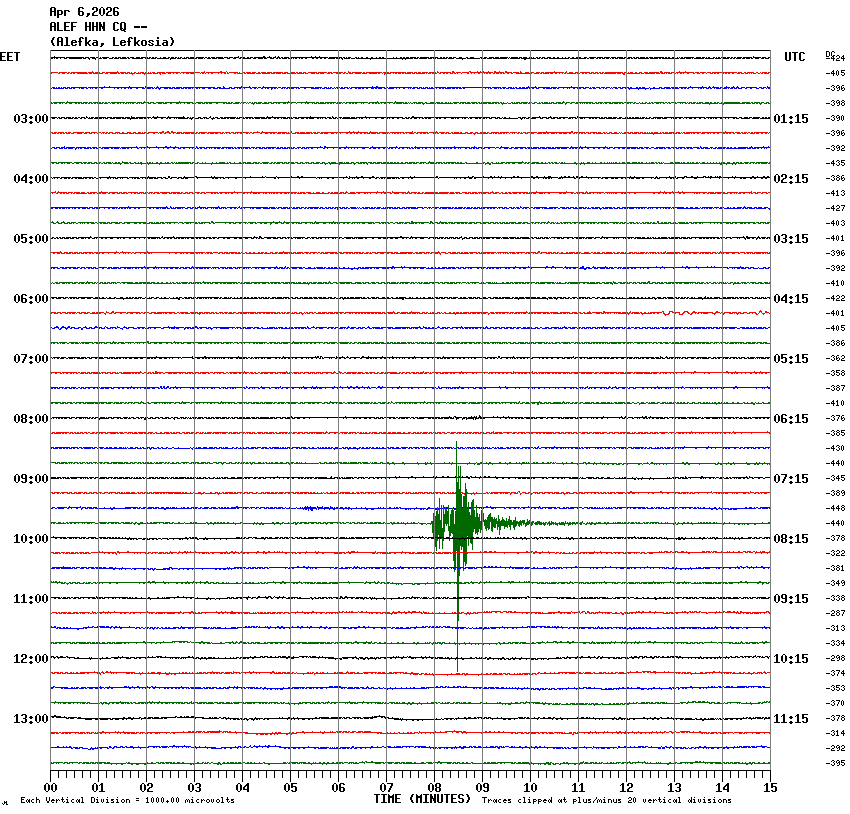The height and width of the screenshot is (814, 850).
Task: Click the UTC column header
Action: tap(794, 57)
